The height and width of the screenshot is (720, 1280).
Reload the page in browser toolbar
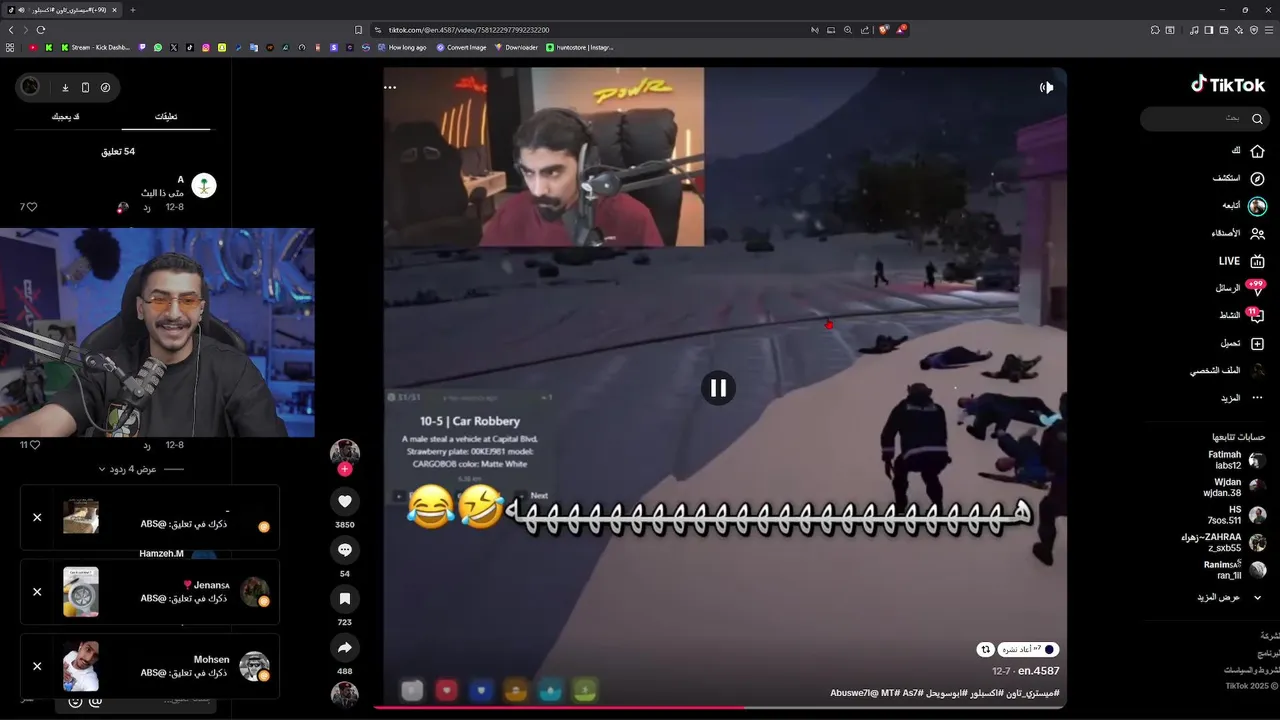pos(41,30)
